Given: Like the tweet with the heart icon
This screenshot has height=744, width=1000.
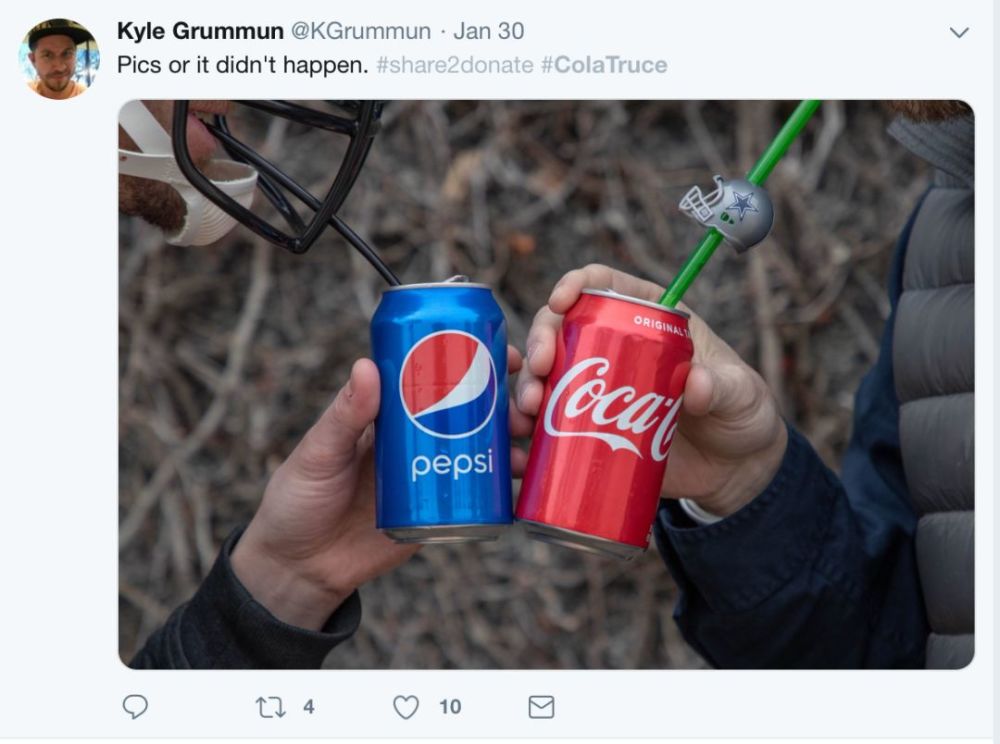Looking at the screenshot, I should (x=406, y=707).
